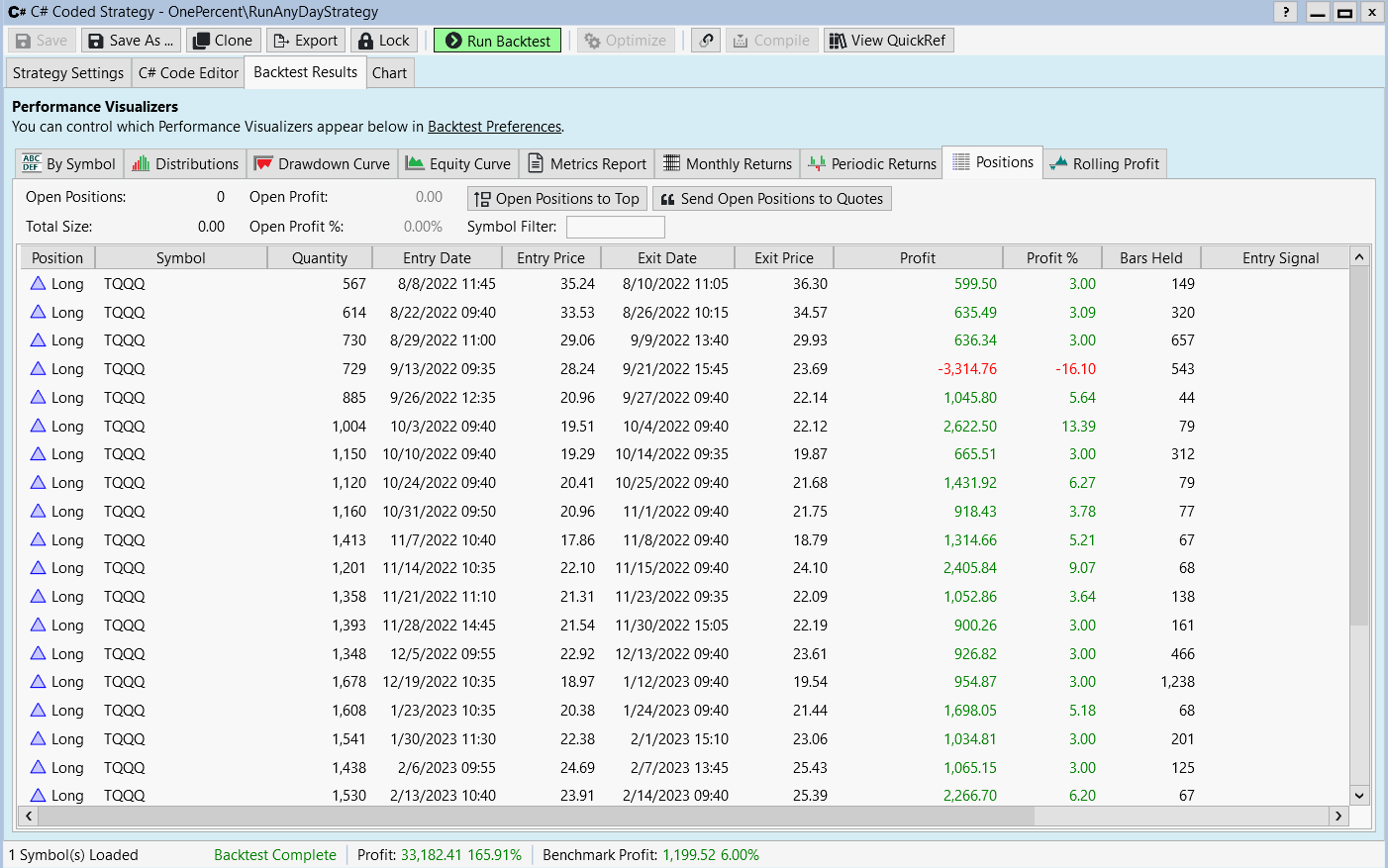Screen dimensions: 1388x868
Task: Switch to Periodic Returns view
Action: click(x=872, y=164)
